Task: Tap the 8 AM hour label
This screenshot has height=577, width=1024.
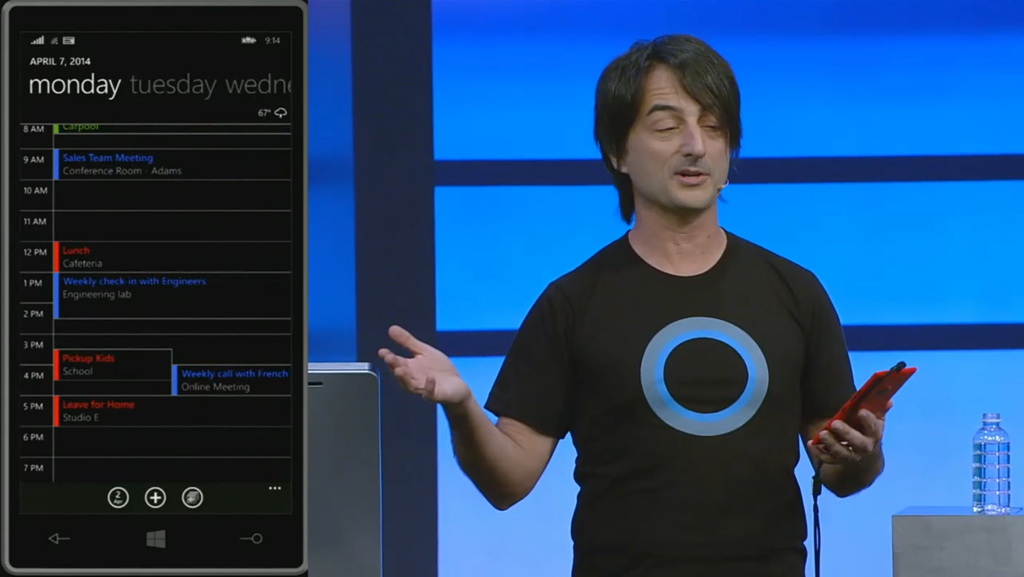Action: click(x=34, y=129)
